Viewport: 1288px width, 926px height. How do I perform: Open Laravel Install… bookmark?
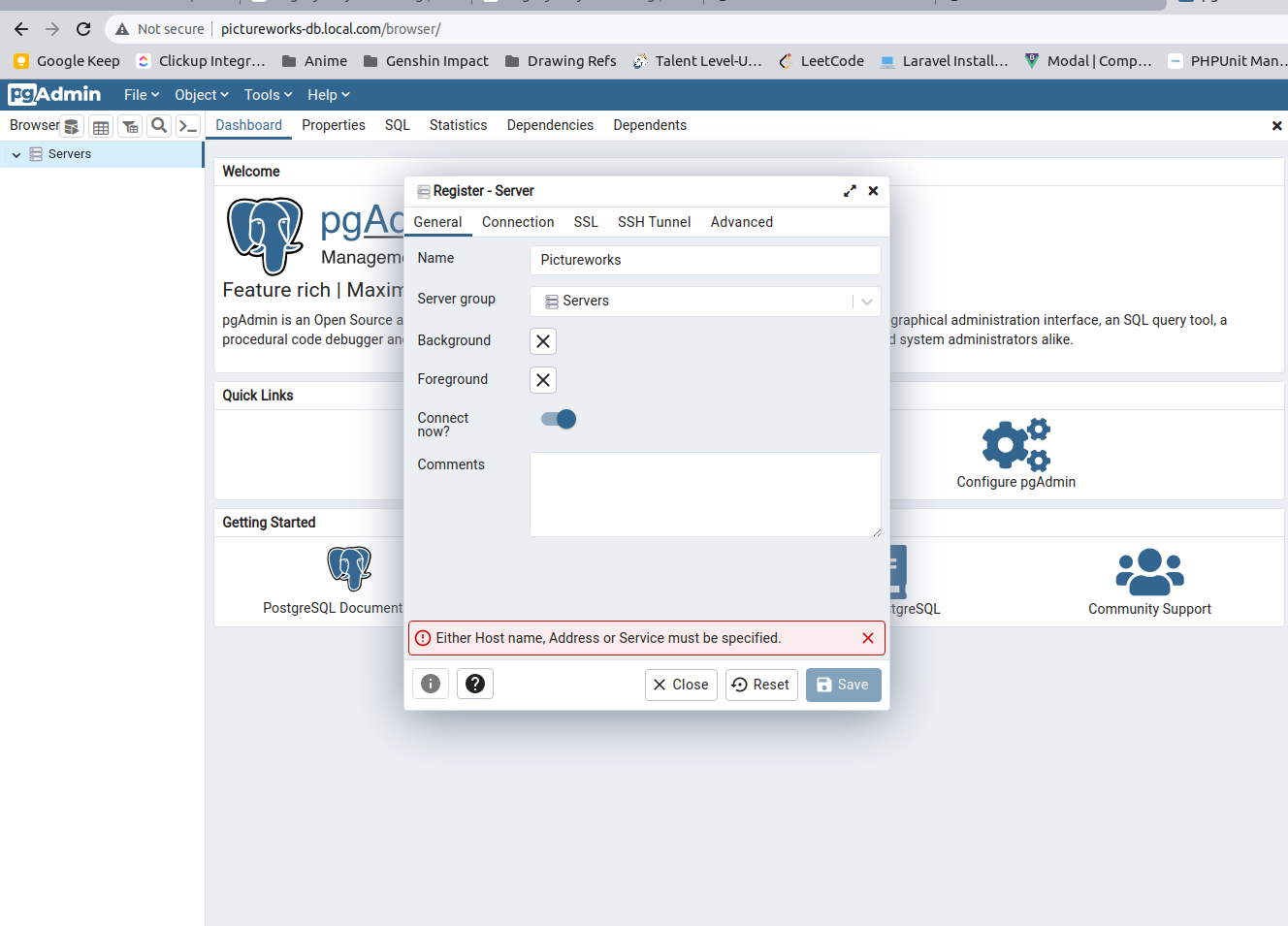tap(944, 61)
